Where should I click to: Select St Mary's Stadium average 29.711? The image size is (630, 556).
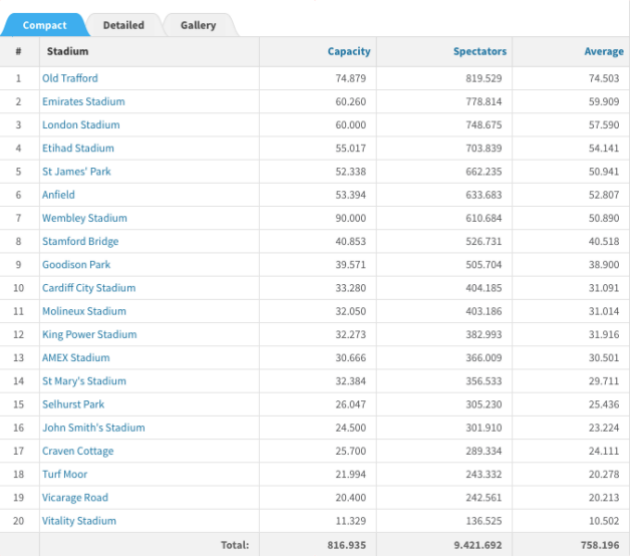click(604, 381)
